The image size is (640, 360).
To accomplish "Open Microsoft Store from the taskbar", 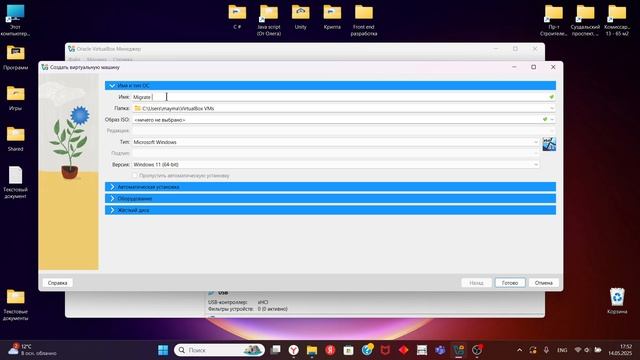I will coord(348,350).
